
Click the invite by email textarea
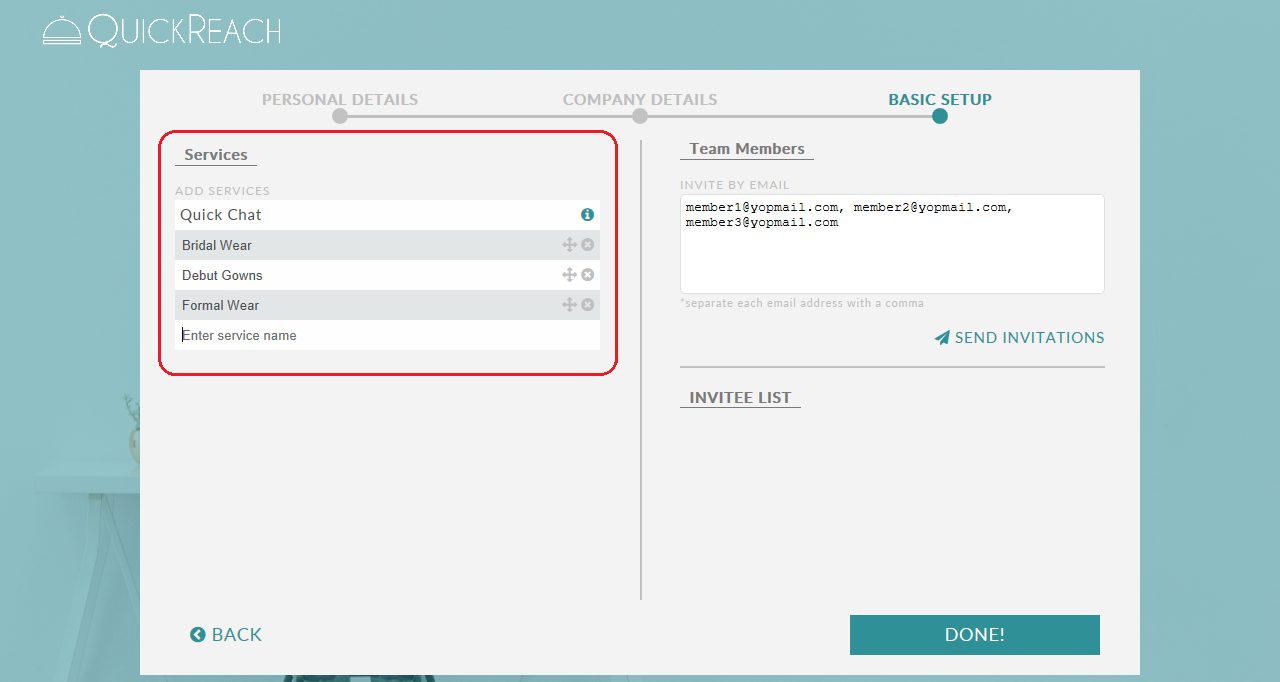click(892, 244)
